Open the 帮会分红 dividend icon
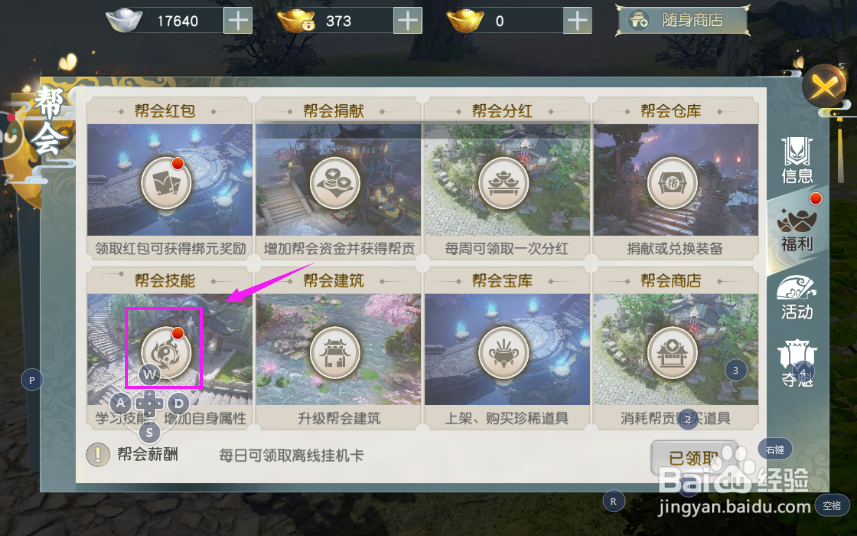The height and width of the screenshot is (536, 857). click(x=503, y=183)
